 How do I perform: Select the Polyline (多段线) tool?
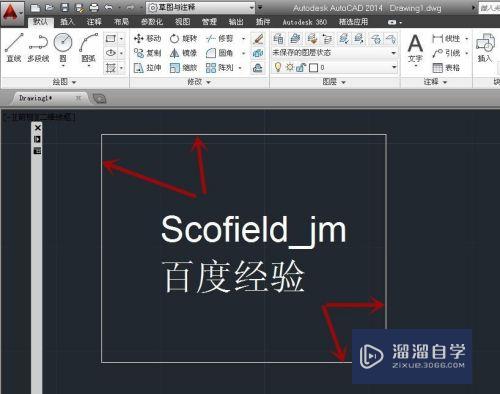tap(38, 48)
